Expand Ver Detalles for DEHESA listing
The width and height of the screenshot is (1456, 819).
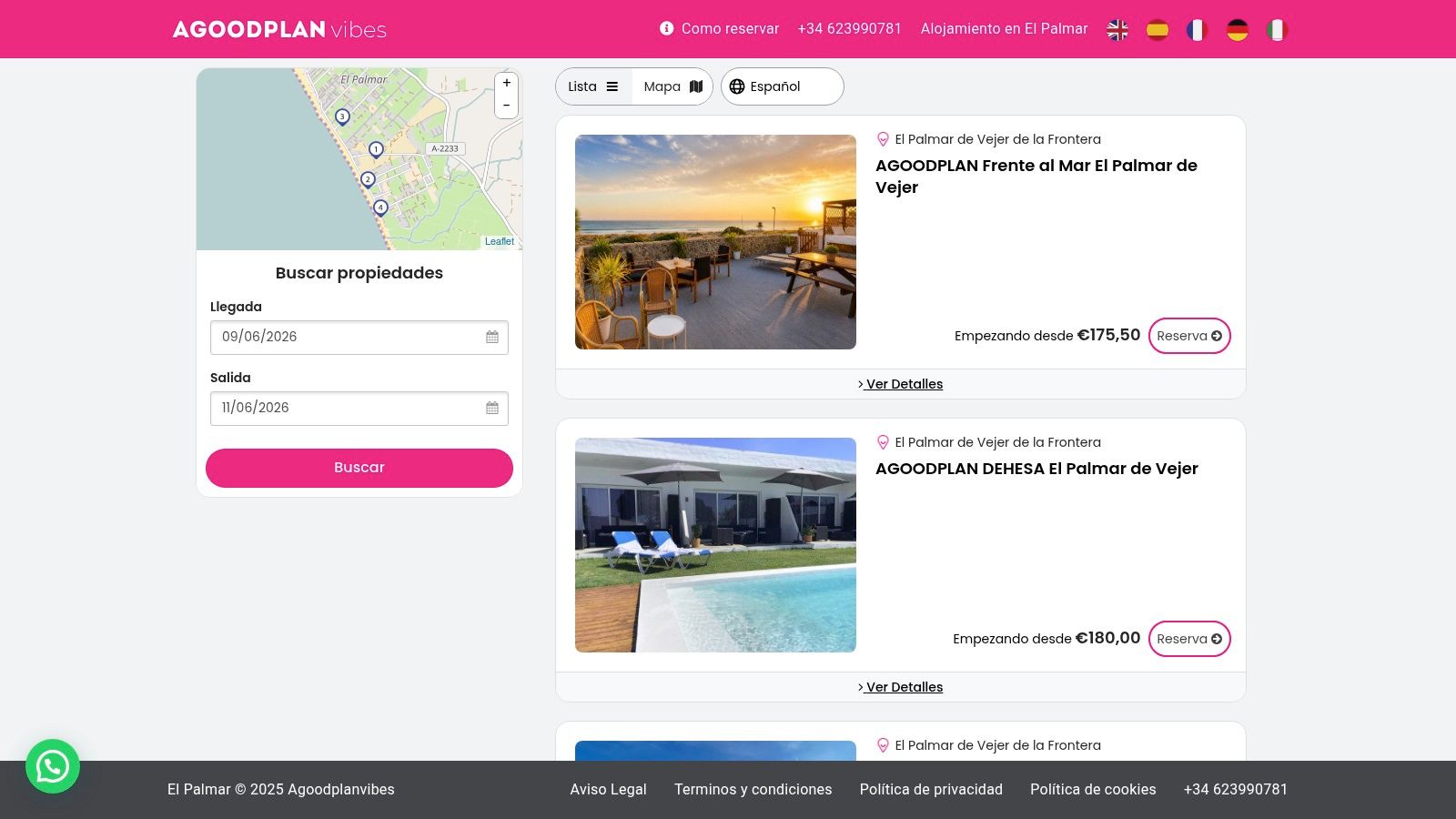[901, 687]
